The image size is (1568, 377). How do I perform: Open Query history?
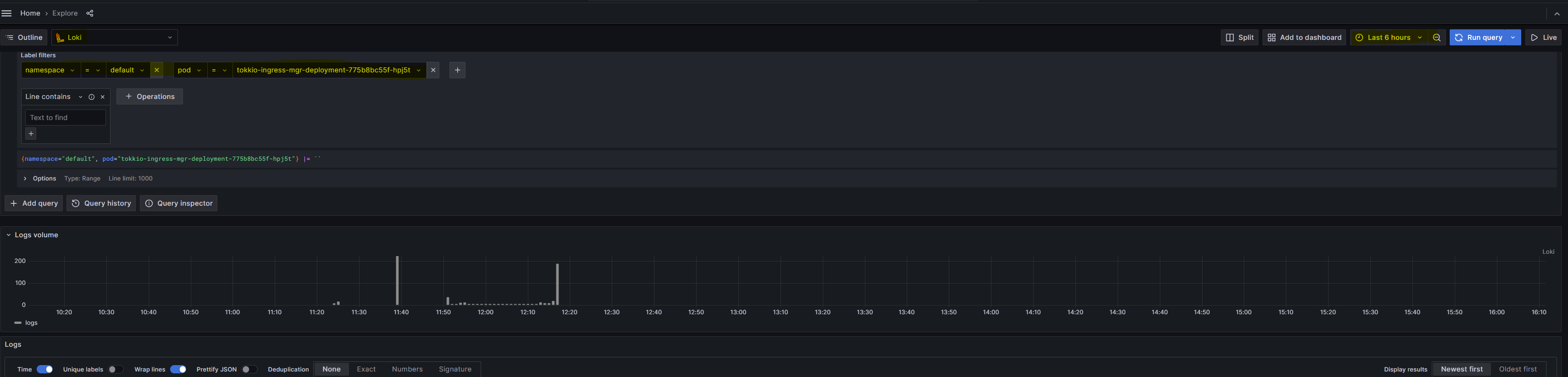[101, 204]
